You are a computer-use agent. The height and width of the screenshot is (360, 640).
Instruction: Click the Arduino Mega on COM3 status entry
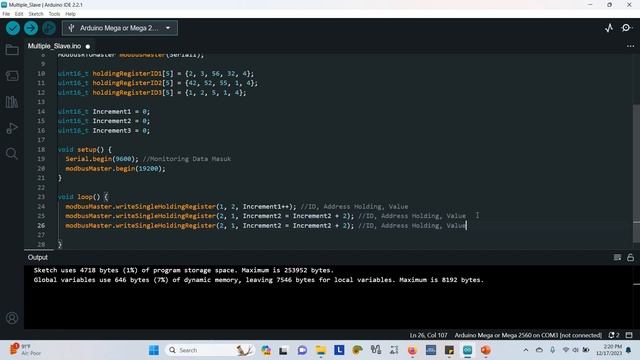tap(528, 335)
